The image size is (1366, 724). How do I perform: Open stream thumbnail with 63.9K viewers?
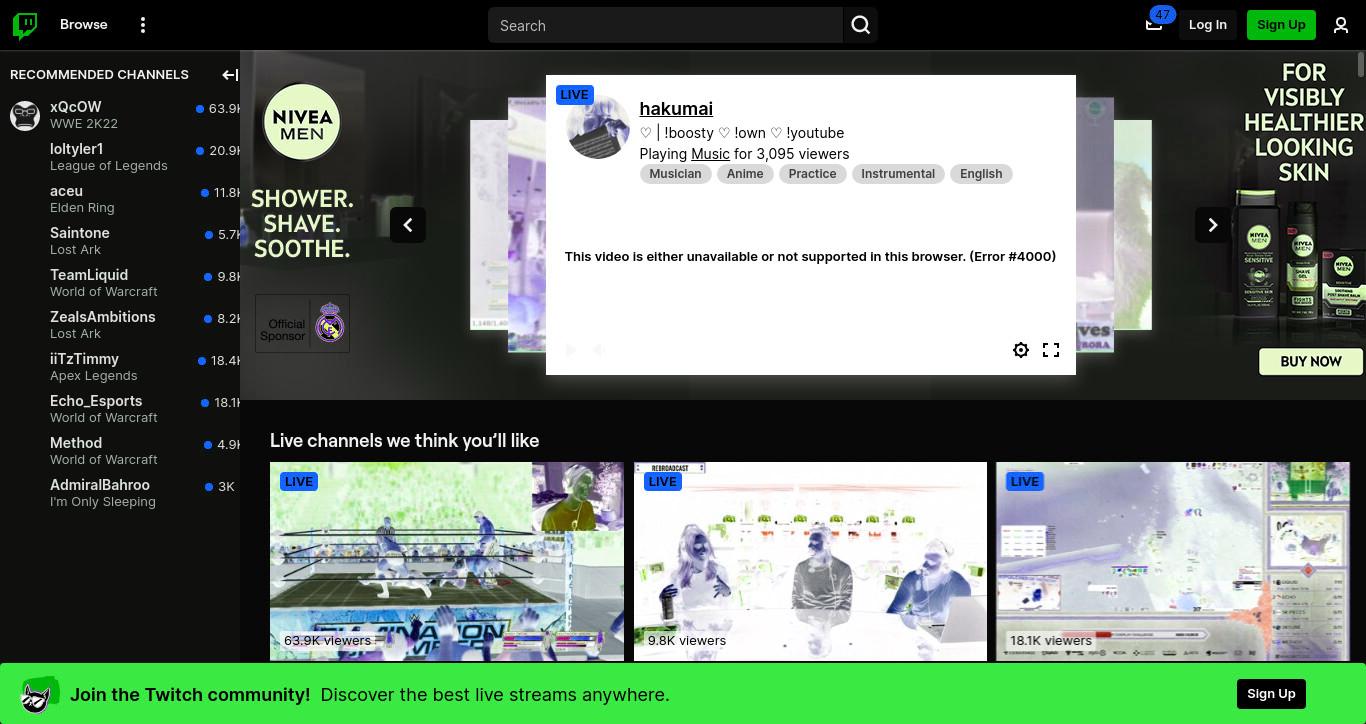coord(447,561)
